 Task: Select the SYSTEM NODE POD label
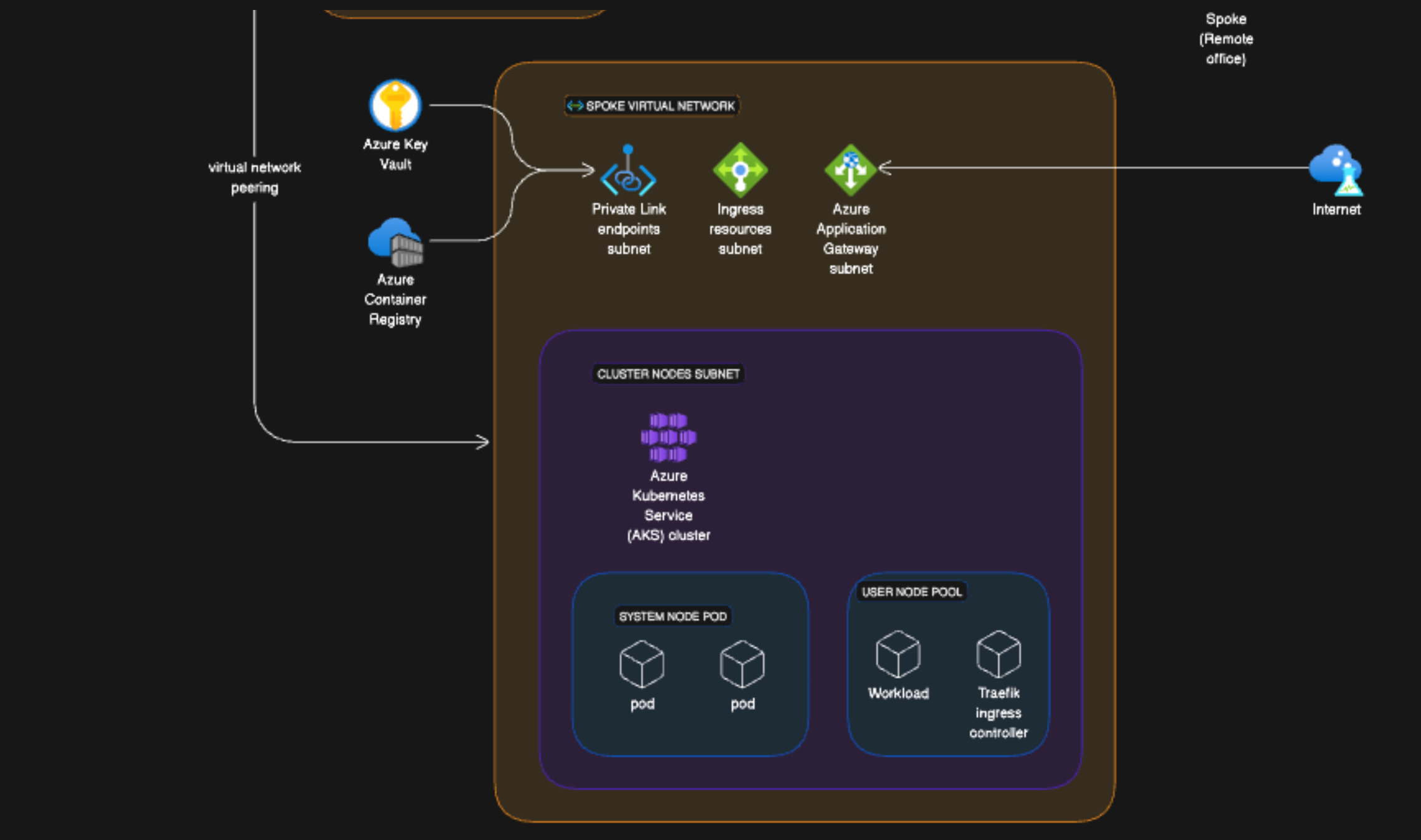(672, 616)
